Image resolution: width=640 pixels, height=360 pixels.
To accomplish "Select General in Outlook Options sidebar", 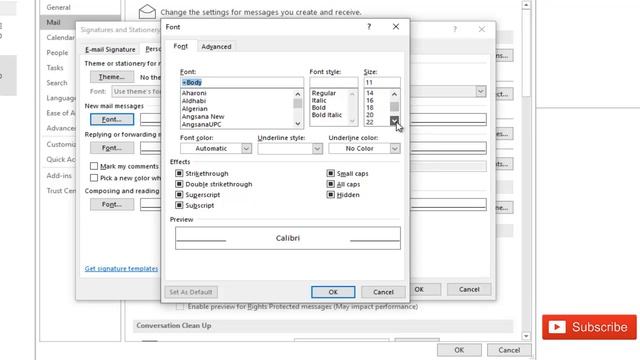I will 58,7.
